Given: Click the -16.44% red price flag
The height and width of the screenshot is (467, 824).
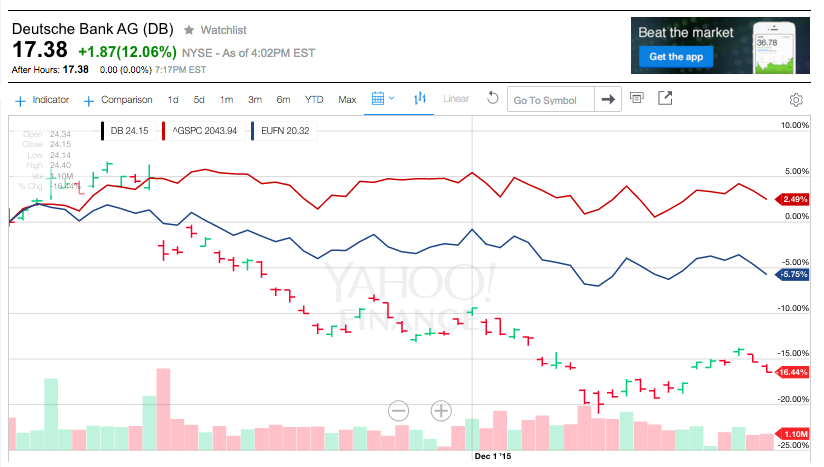Looking at the screenshot, I should (x=792, y=372).
